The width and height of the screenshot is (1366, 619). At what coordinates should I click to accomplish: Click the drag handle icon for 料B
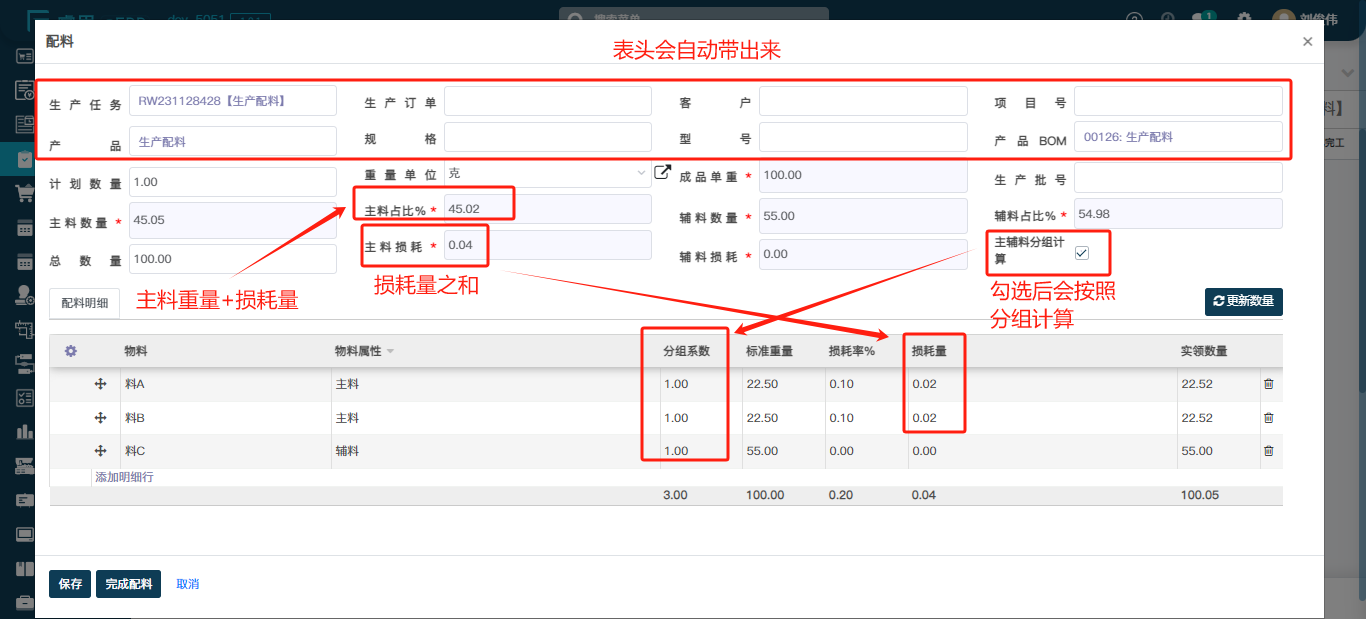coord(100,418)
